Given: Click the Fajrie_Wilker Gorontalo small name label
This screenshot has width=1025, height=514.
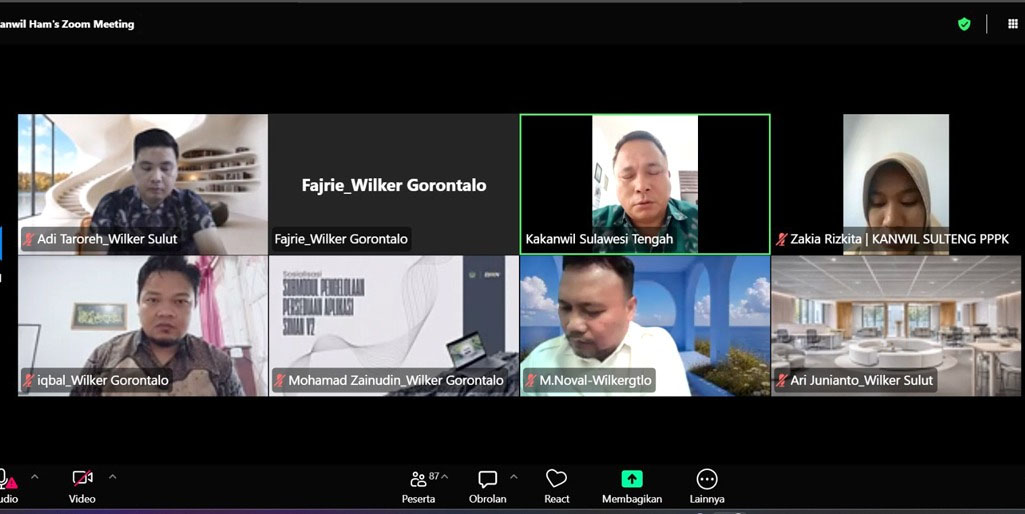Looking at the screenshot, I should [x=341, y=239].
